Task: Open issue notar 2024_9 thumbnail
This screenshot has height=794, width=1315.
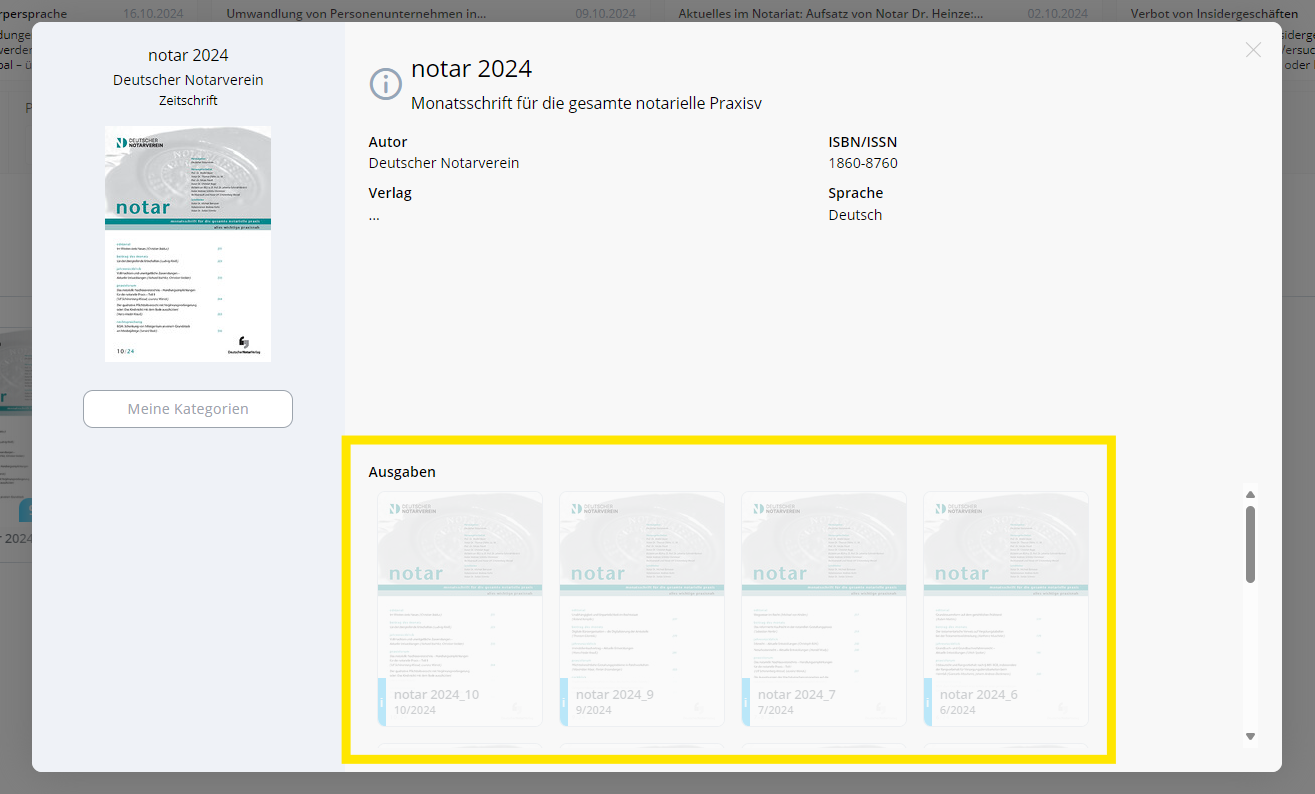Action: (x=642, y=608)
